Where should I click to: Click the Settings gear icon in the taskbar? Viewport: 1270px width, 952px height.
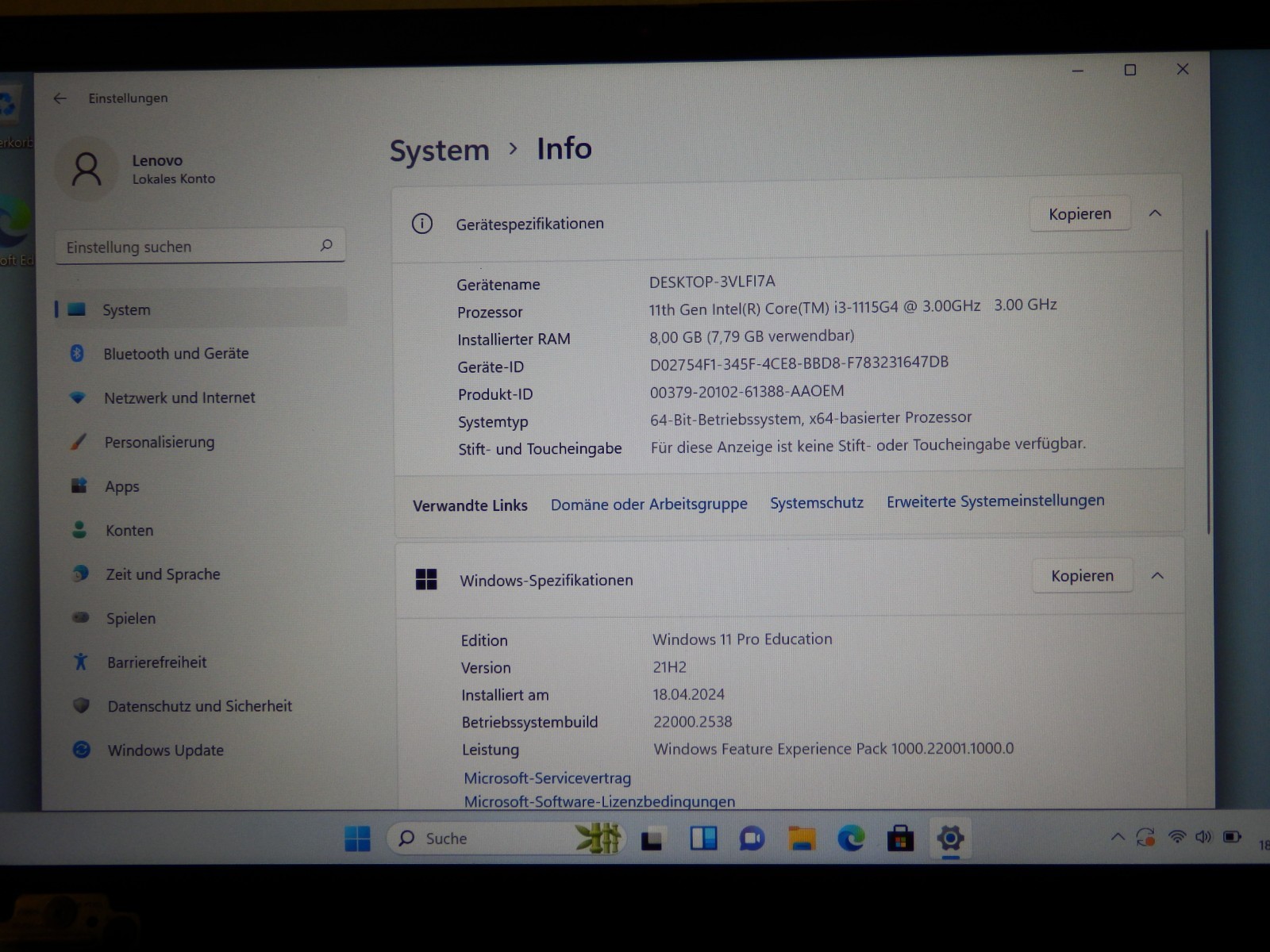click(x=950, y=838)
